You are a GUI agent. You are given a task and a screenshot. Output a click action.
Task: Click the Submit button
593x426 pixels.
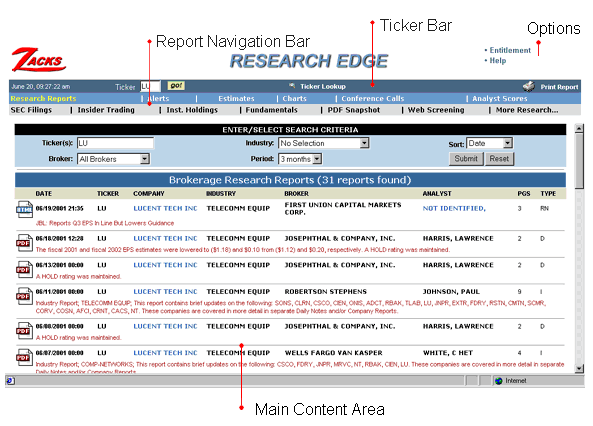(x=466, y=159)
